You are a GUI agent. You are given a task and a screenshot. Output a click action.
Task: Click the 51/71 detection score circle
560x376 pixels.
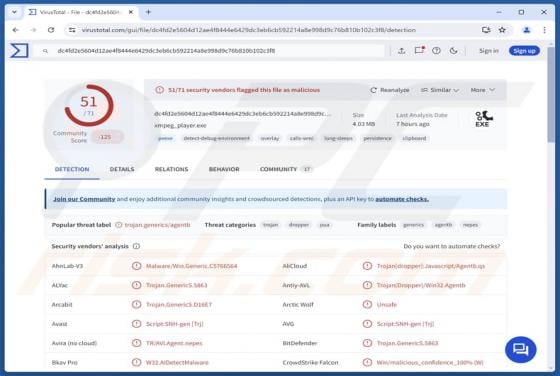[89, 105]
